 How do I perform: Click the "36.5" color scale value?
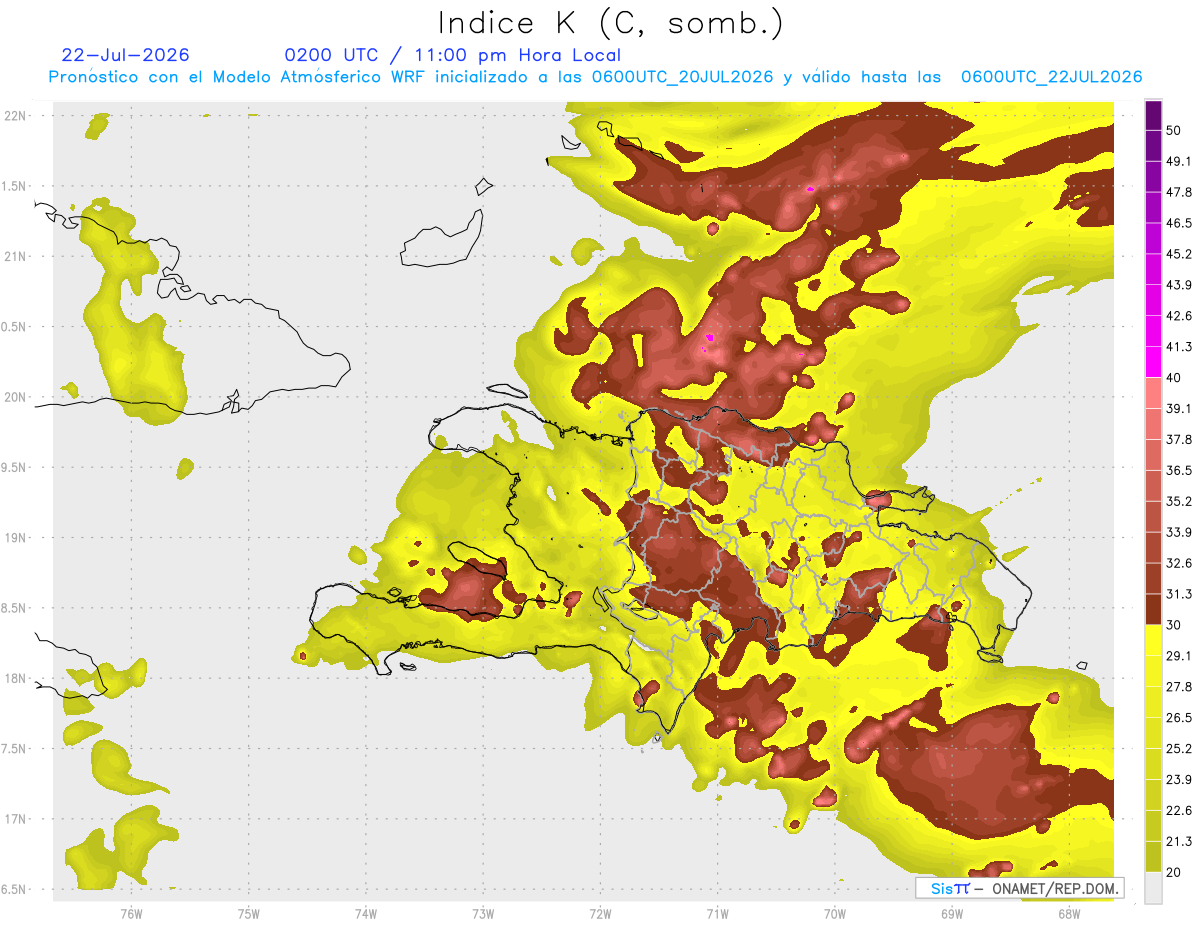pyautogui.click(x=1179, y=470)
